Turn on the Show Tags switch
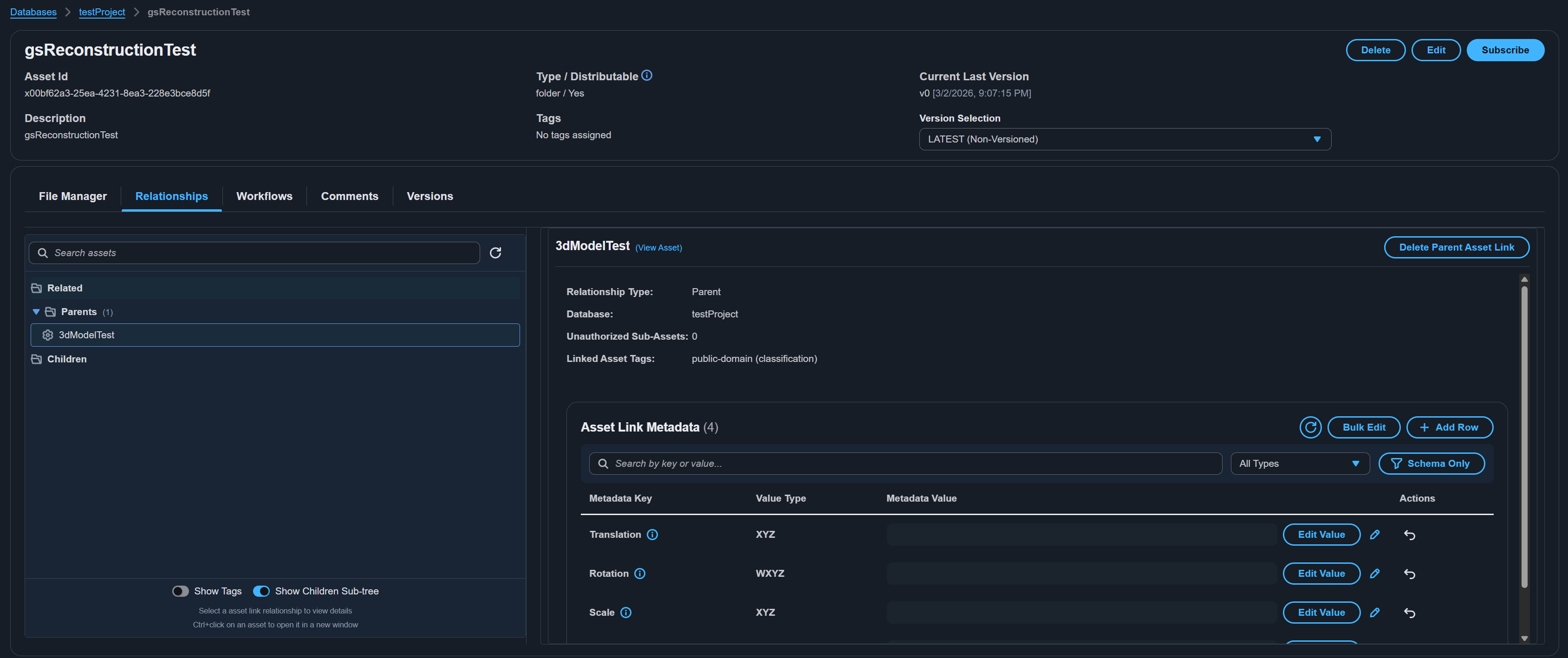 click(180, 591)
